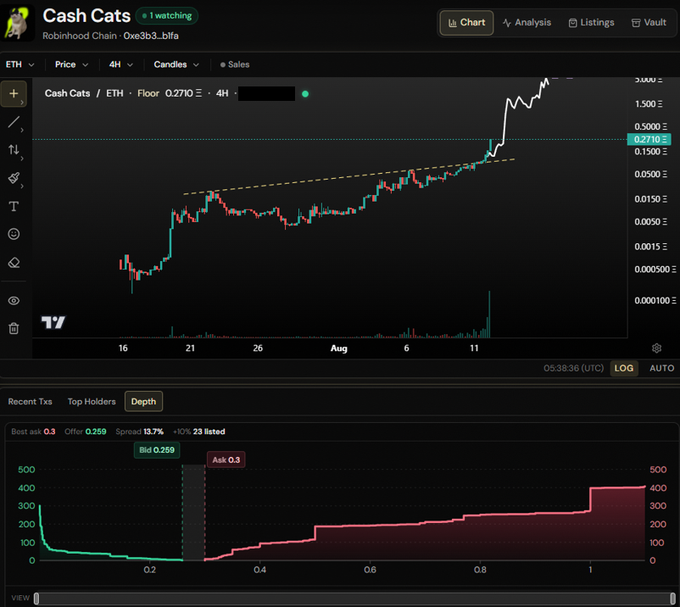Click the Cash Cats title heading
Viewport: 680px width, 607px height.
[86, 16]
